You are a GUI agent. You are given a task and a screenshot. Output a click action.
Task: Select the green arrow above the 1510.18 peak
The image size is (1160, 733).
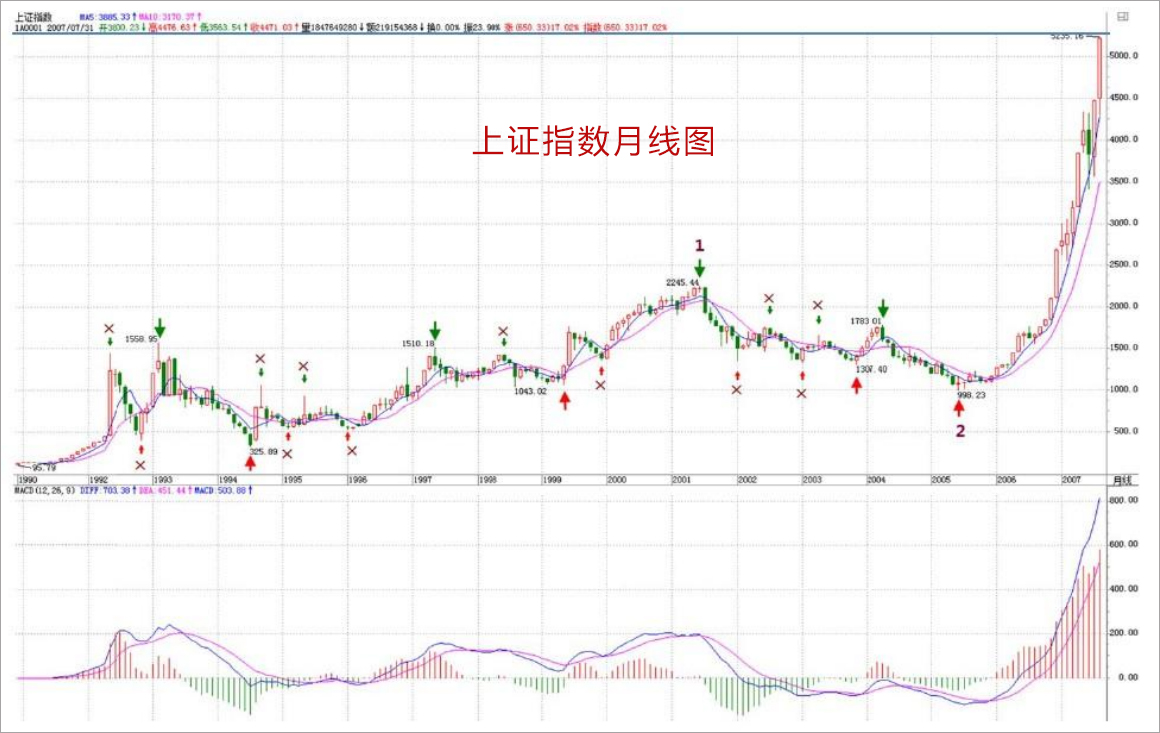pos(435,331)
